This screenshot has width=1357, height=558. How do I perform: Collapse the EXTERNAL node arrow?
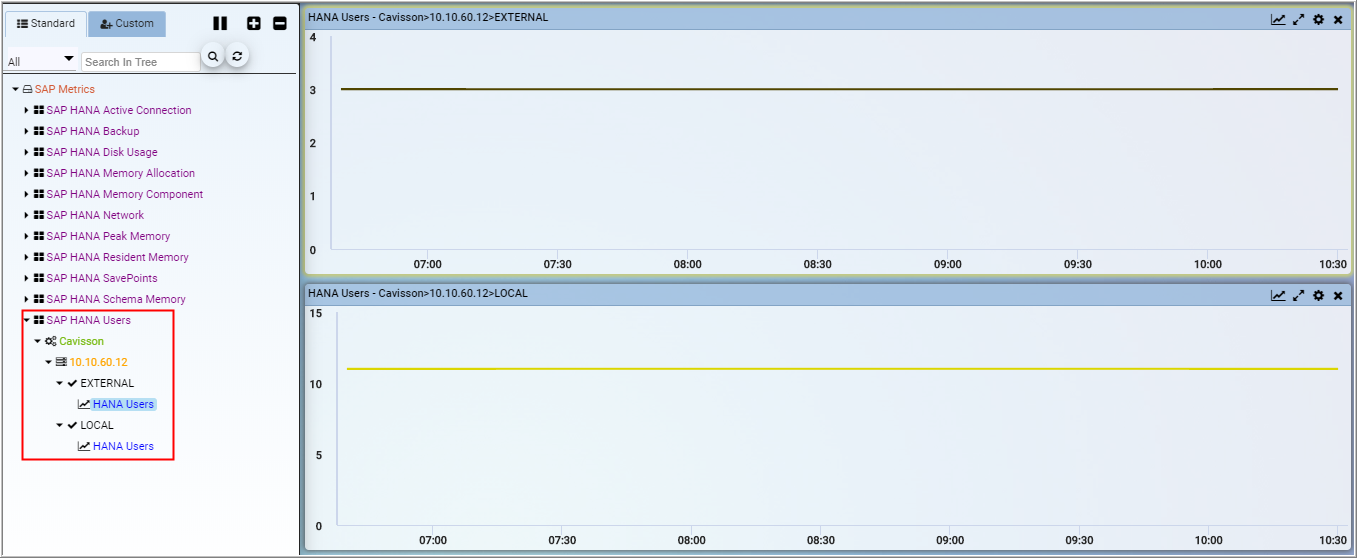[60, 384]
